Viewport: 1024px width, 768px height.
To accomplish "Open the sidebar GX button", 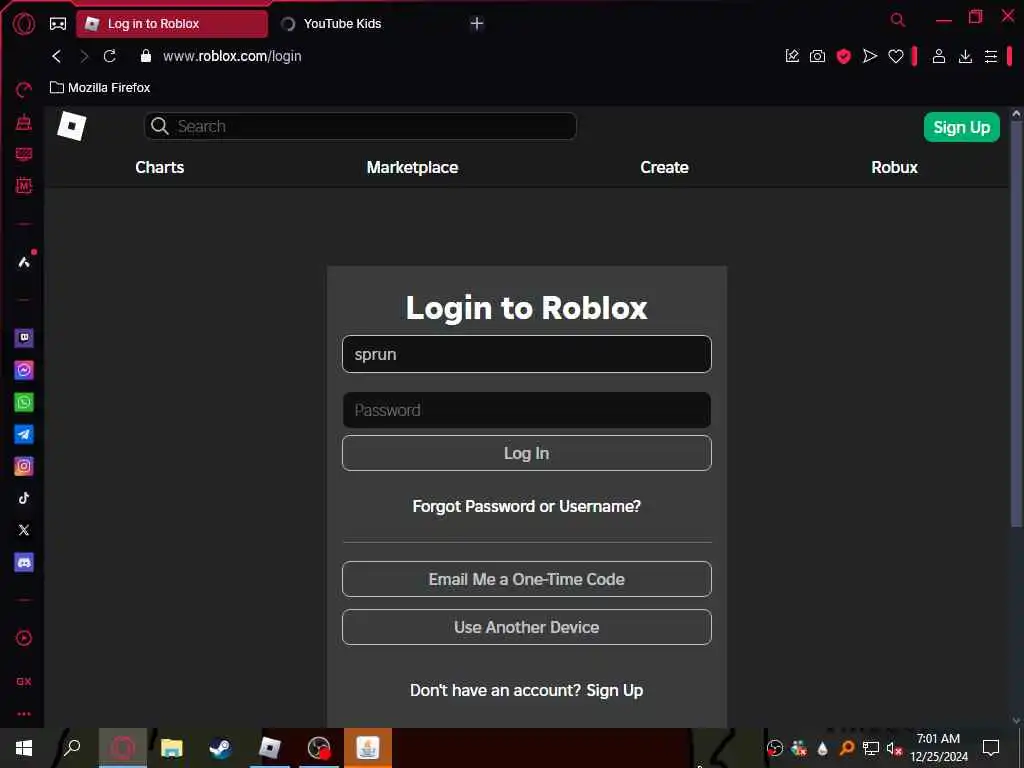I will click(24, 681).
